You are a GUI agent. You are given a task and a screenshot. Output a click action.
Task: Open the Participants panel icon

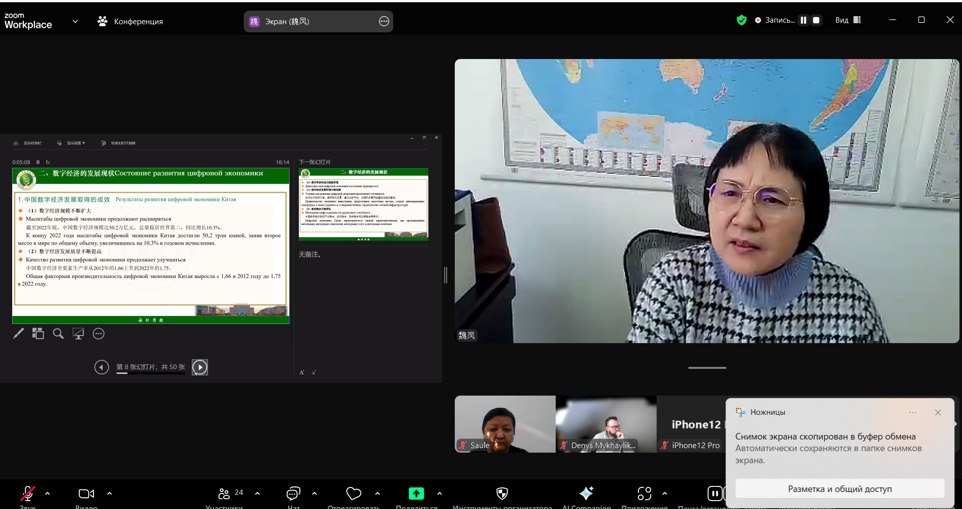click(224, 493)
